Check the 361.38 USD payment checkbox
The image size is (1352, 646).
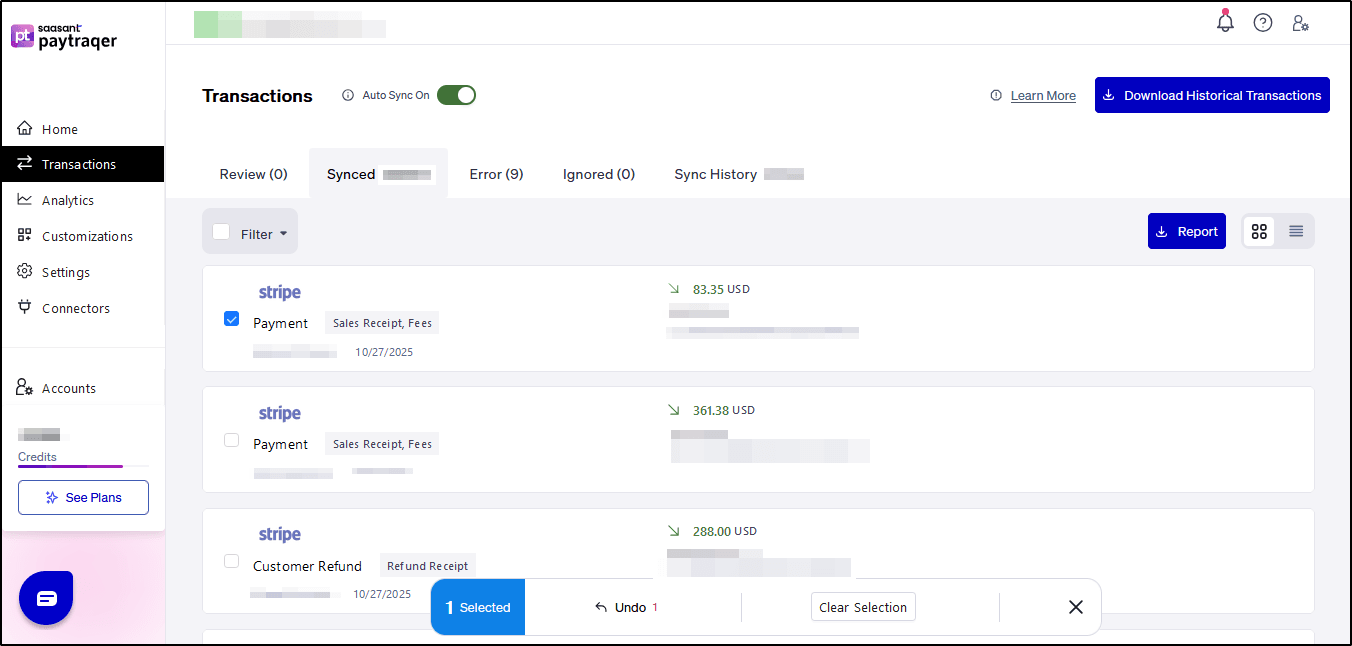point(232,440)
